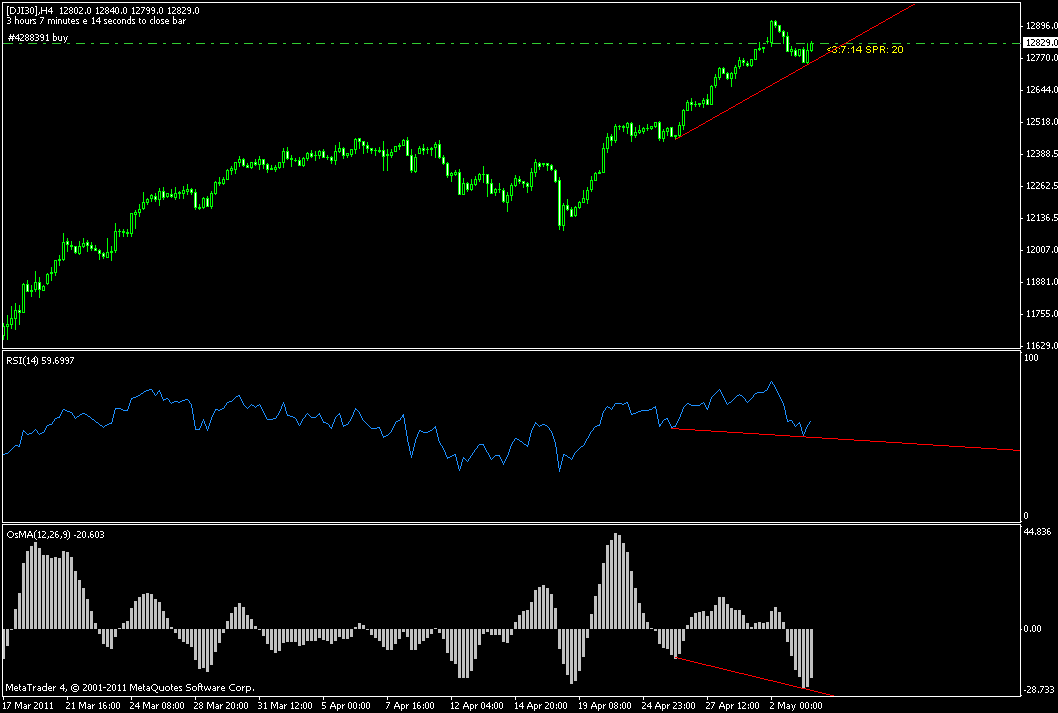Click the 12136.5 price axis label
The image size is (1058, 713).
pos(1040,218)
